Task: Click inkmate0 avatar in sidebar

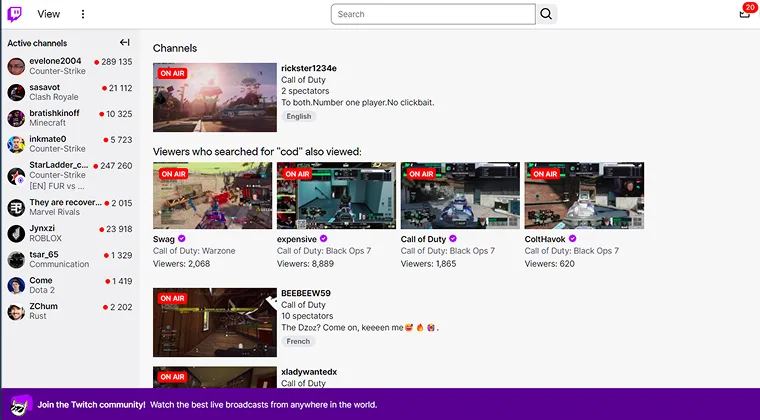Action: point(16,144)
